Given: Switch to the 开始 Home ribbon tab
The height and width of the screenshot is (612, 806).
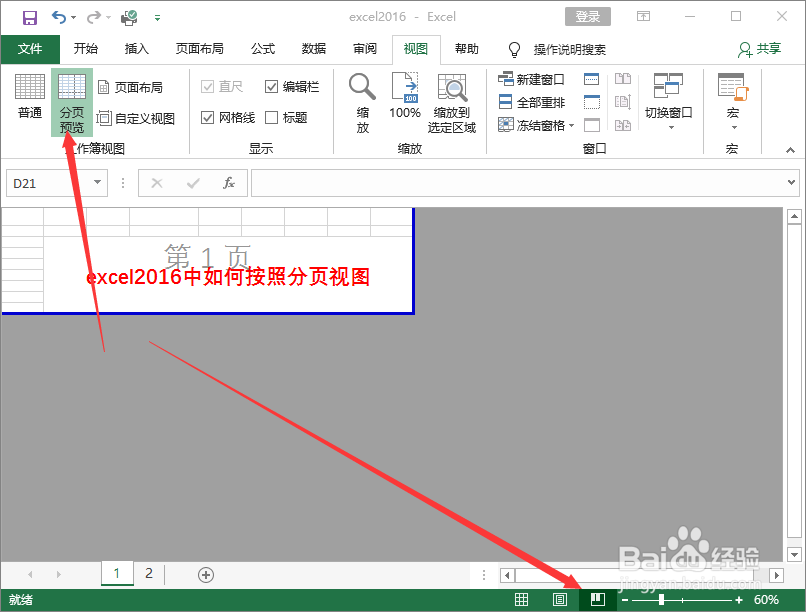Looking at the screenshot, I should click(x=85, y=48).
